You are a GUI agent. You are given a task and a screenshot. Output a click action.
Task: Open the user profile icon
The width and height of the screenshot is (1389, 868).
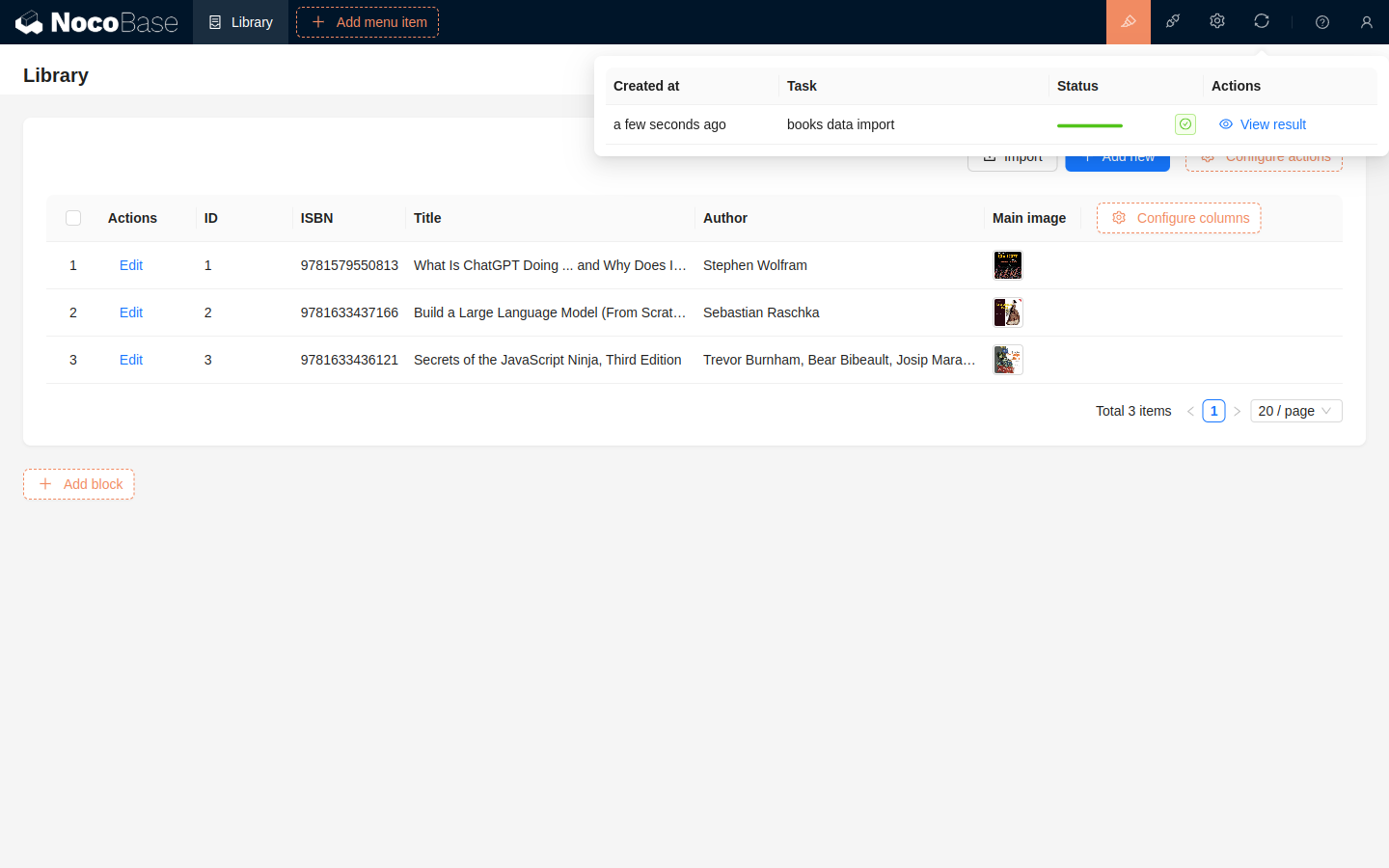pos(1367,22)
